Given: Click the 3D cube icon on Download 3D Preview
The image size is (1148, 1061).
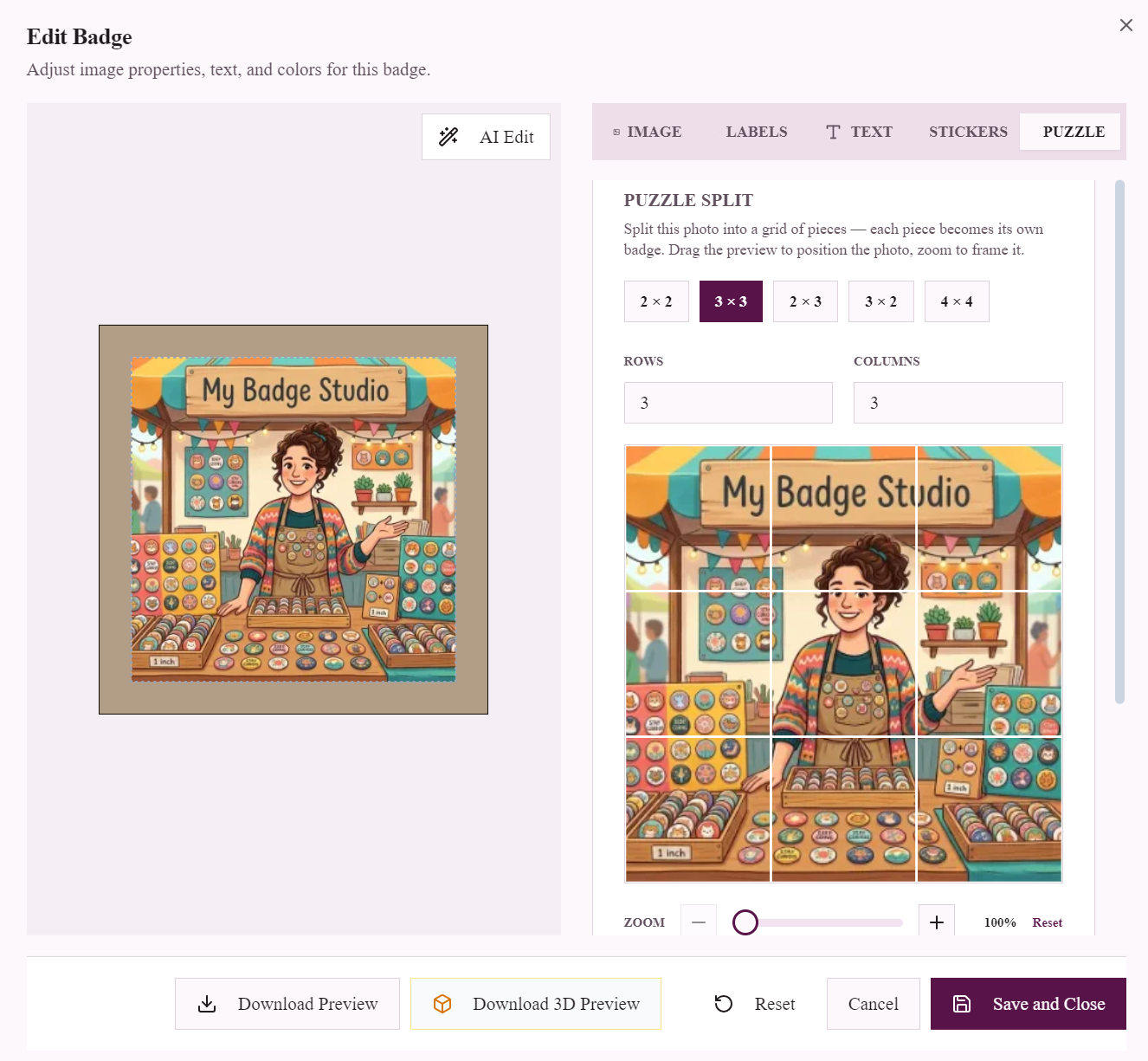Looking at the screenshot, I should point(442,1004).
